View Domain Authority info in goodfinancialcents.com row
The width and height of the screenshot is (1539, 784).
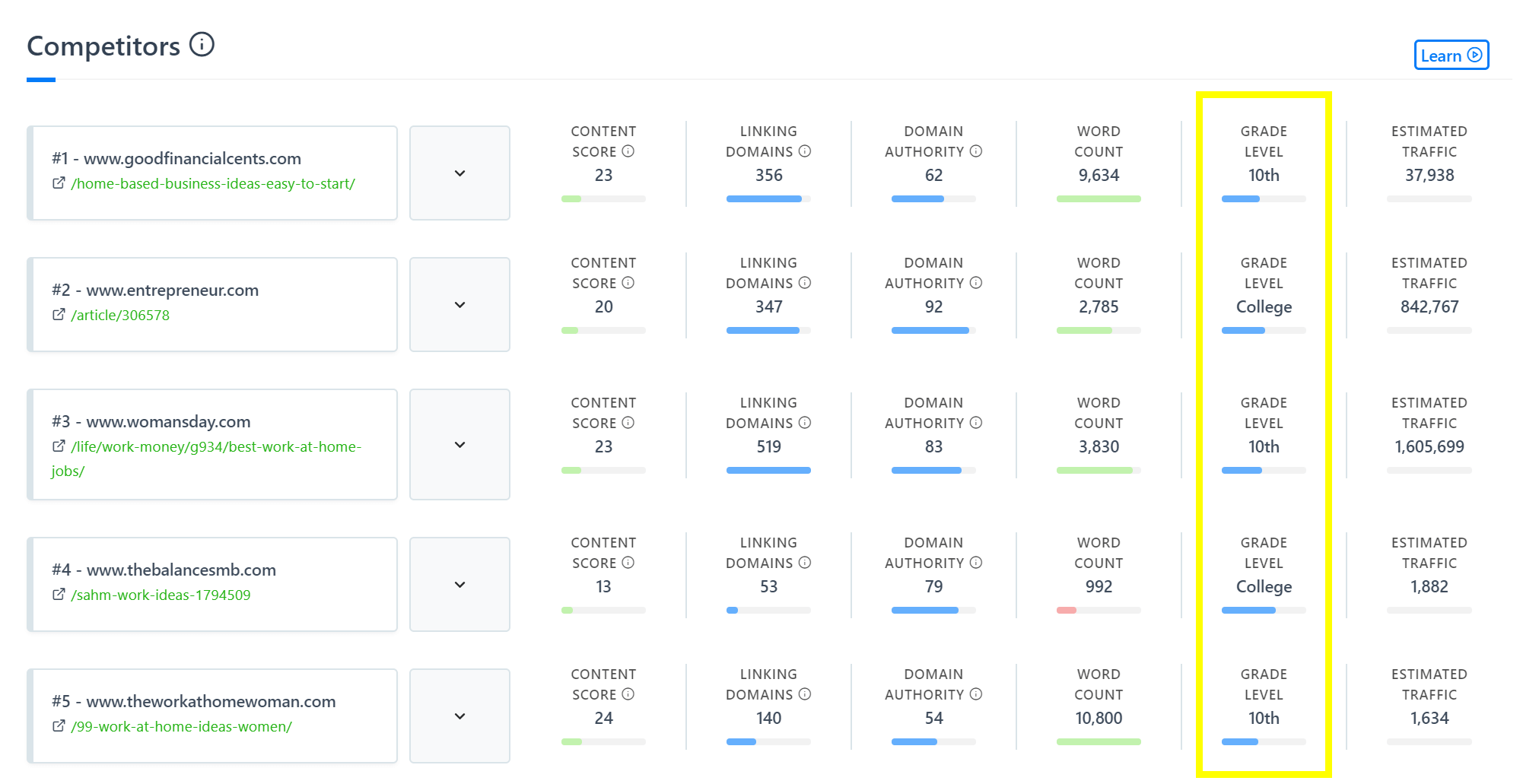[976, 151]
